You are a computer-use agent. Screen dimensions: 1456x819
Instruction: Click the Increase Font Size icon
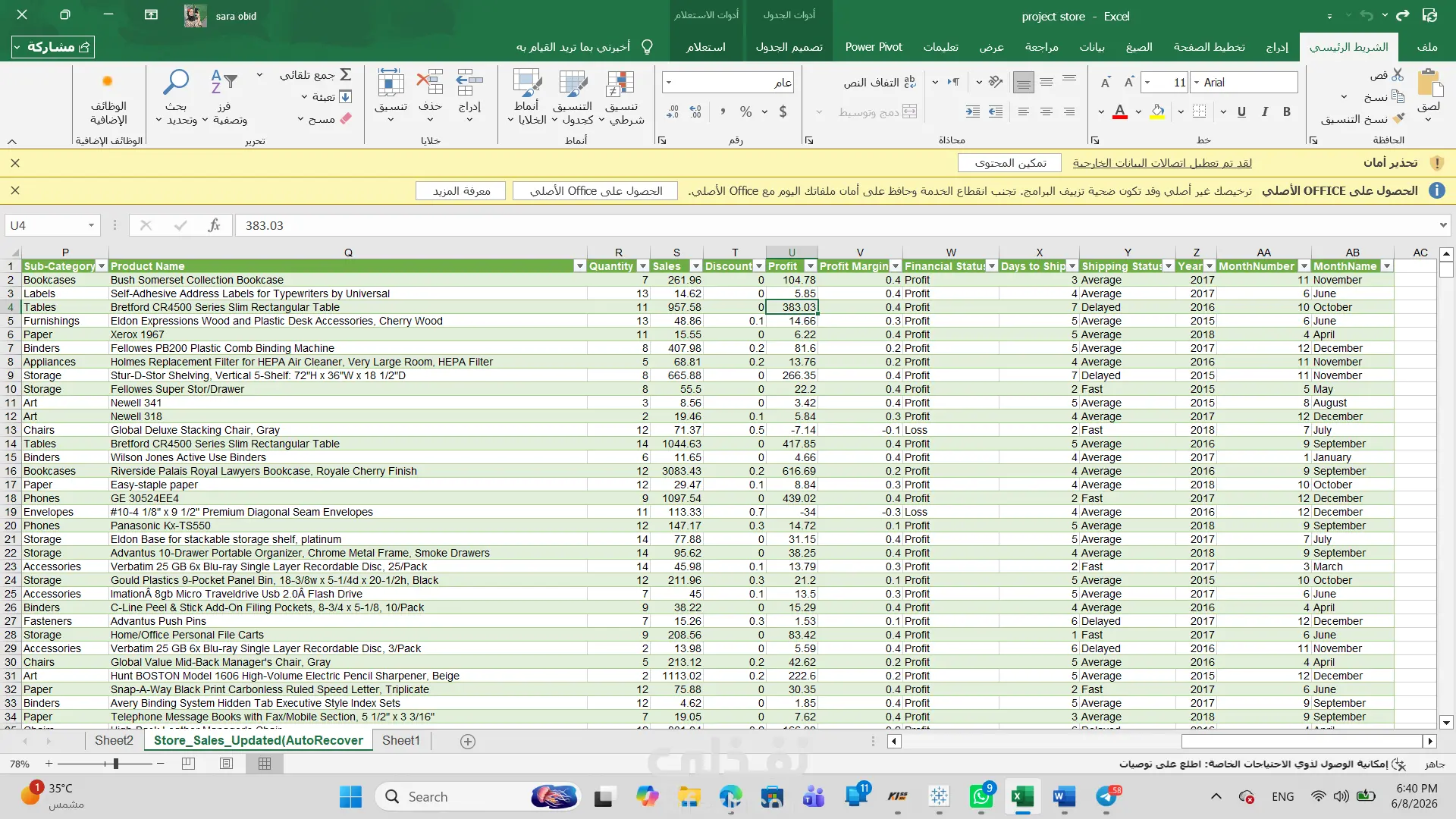coord(1128,82)
